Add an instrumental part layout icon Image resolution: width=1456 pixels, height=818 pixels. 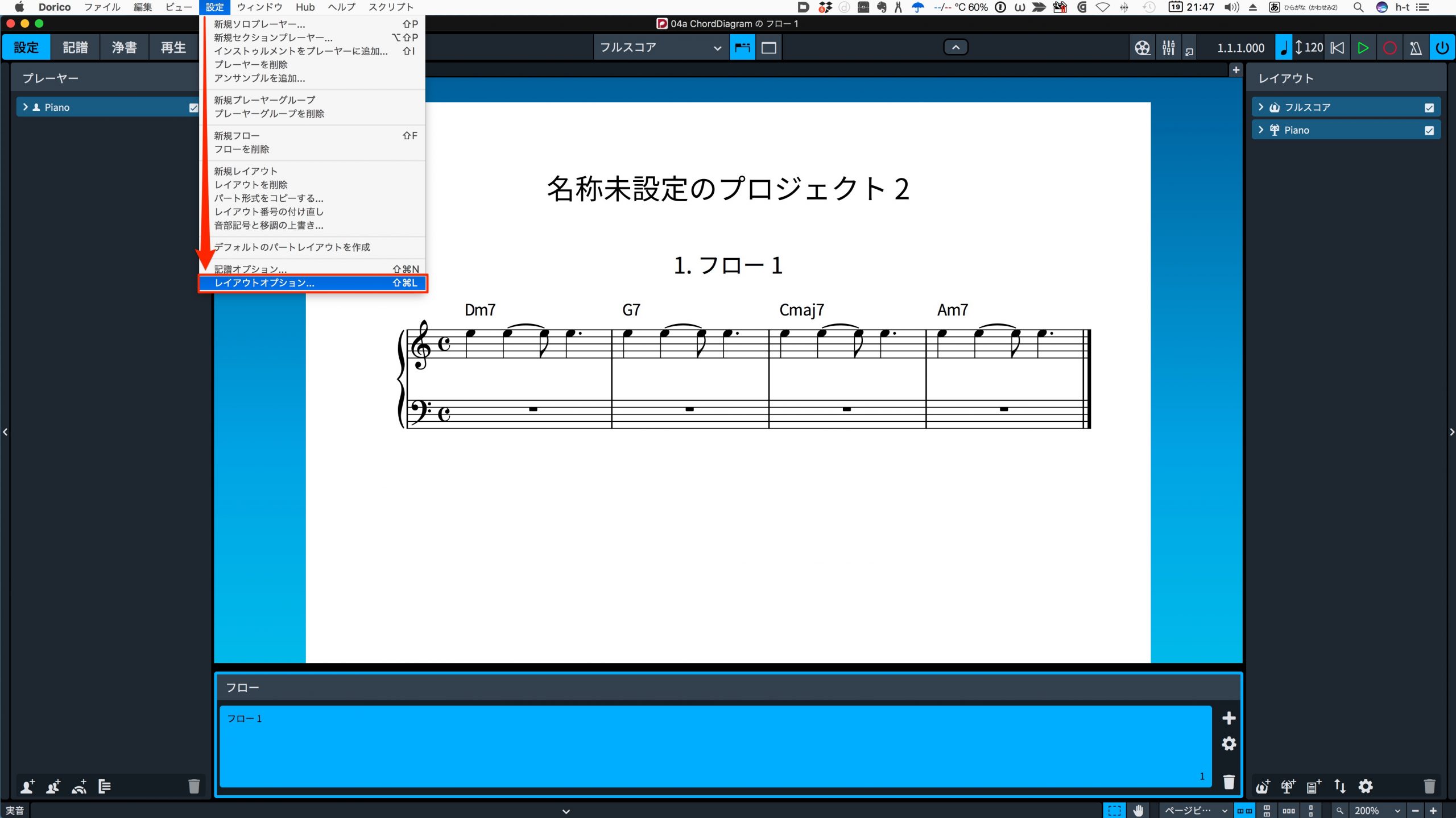(x=1288, y=786)
